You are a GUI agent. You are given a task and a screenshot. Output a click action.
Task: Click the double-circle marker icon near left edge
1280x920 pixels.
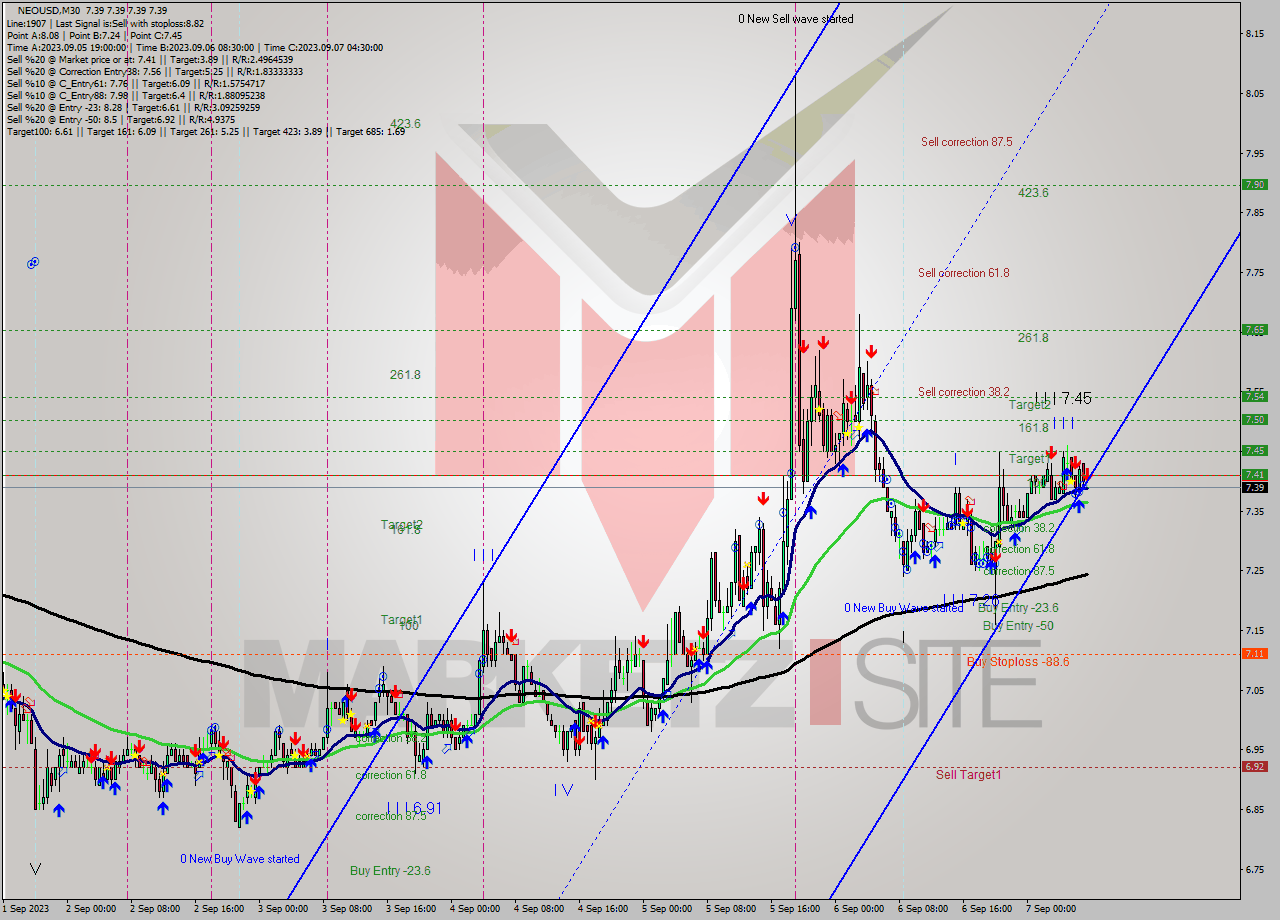33,263
